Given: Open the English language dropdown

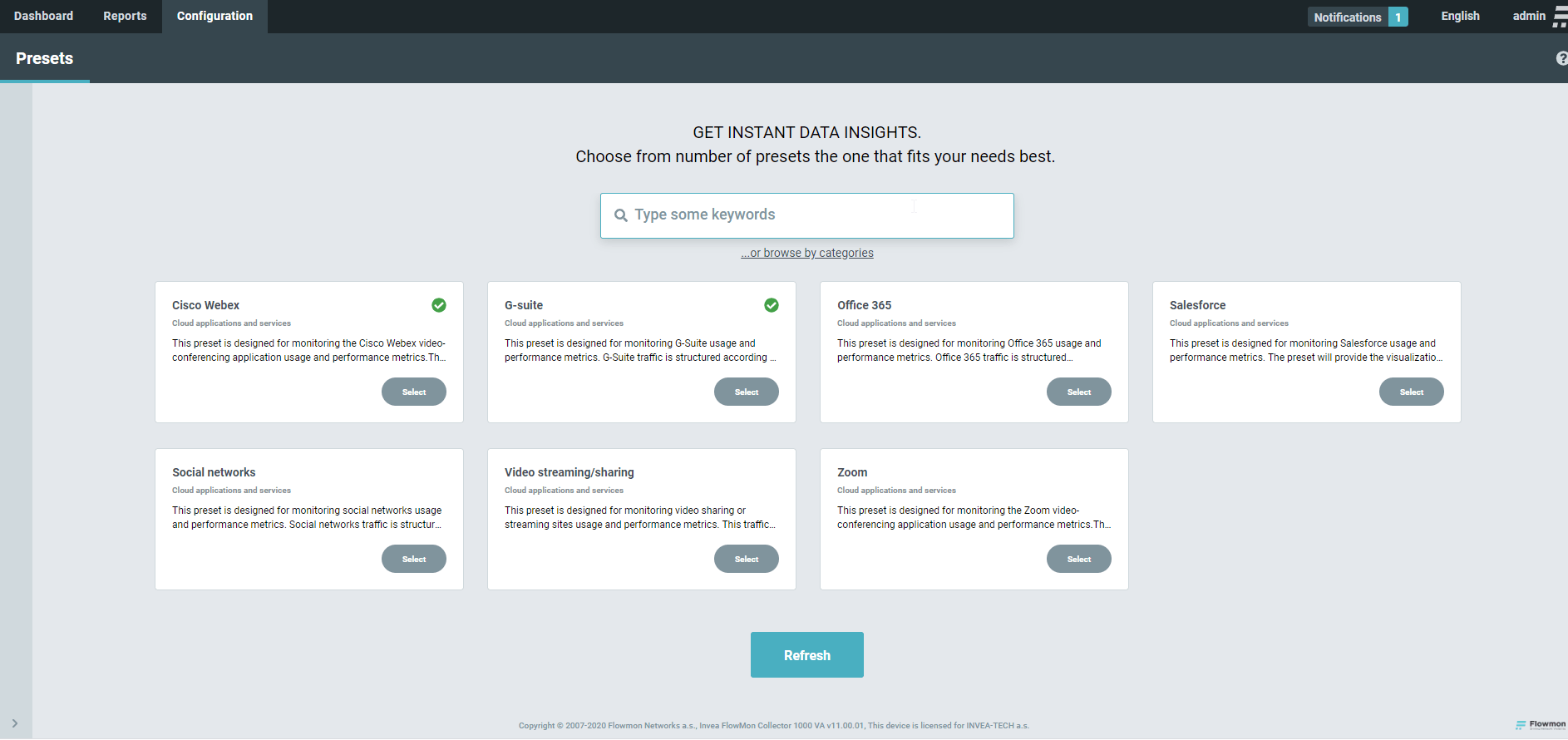Looking at the screenshot, I should click(x=1460, y=17).
